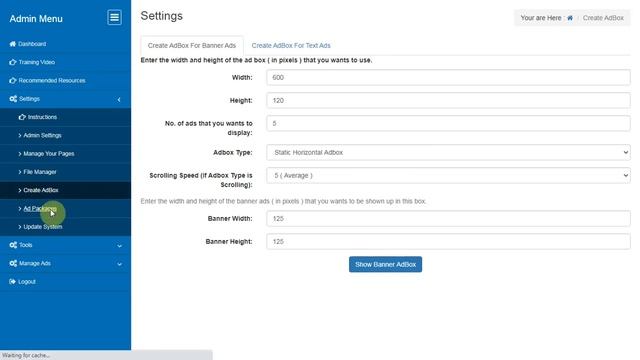Screen dimensions: 640x360
Task: Focus the Banner Width input field
Action: [x=448, y=218]
